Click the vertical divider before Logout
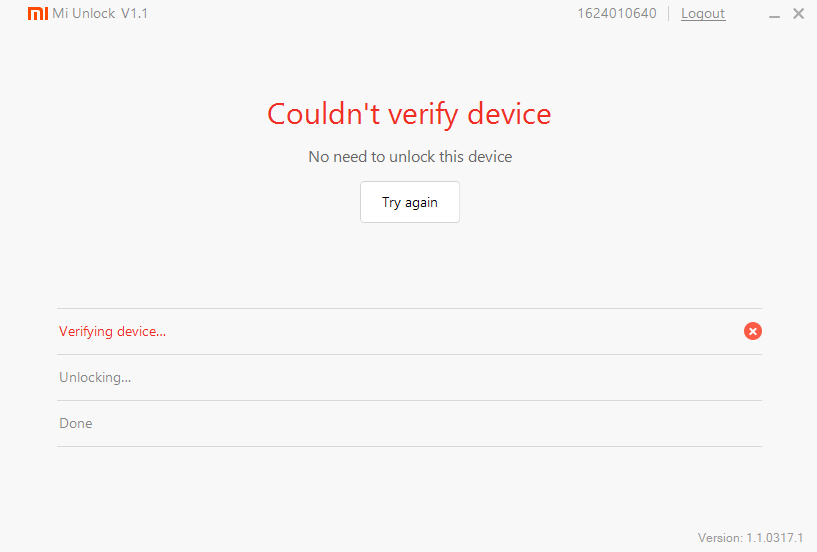Viewport: 817px width, 552px height. 669,14
